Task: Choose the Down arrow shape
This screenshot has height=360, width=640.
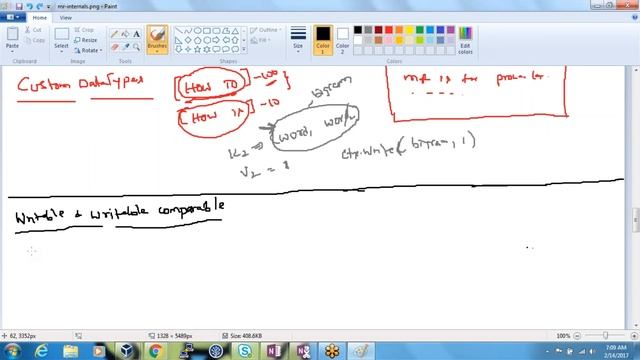Action: (x=178, y=49)
